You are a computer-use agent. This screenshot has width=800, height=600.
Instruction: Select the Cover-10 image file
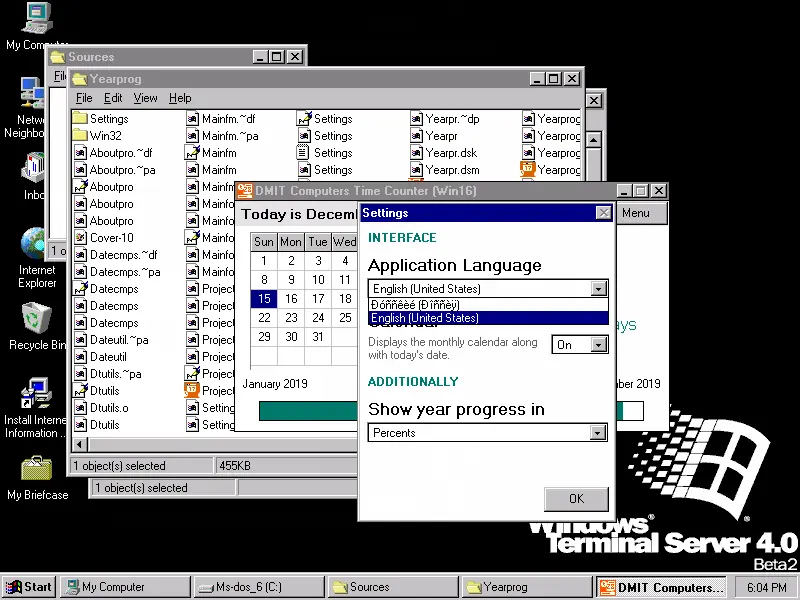click(x=104, y=238)
